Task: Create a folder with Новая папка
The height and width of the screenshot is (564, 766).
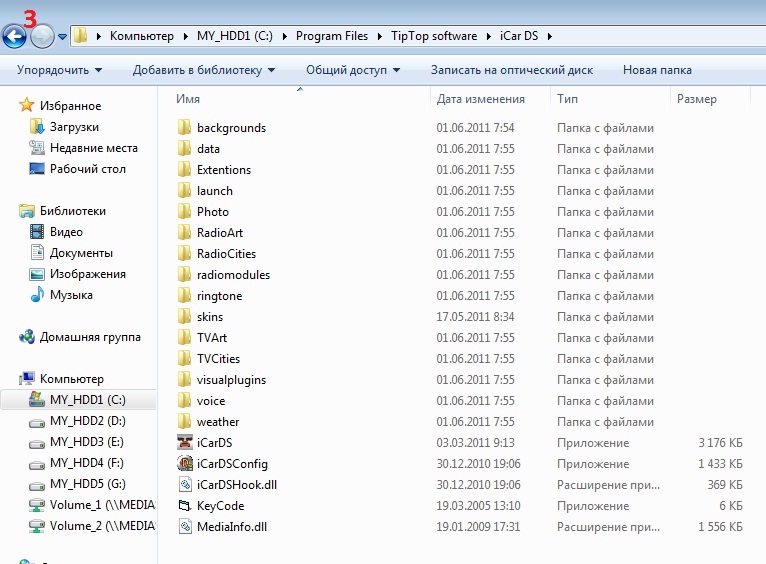Action: click(x=656, y=70)
